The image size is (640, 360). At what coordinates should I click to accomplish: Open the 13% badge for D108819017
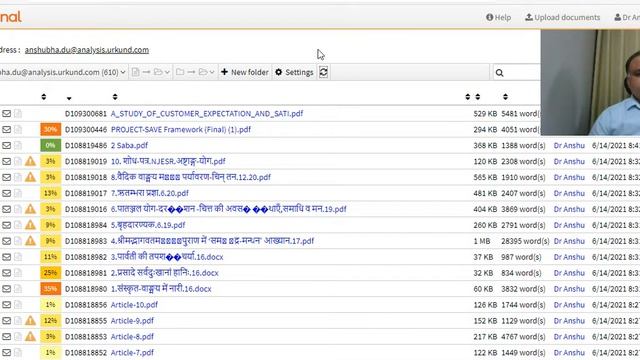(x=51, y=193)
